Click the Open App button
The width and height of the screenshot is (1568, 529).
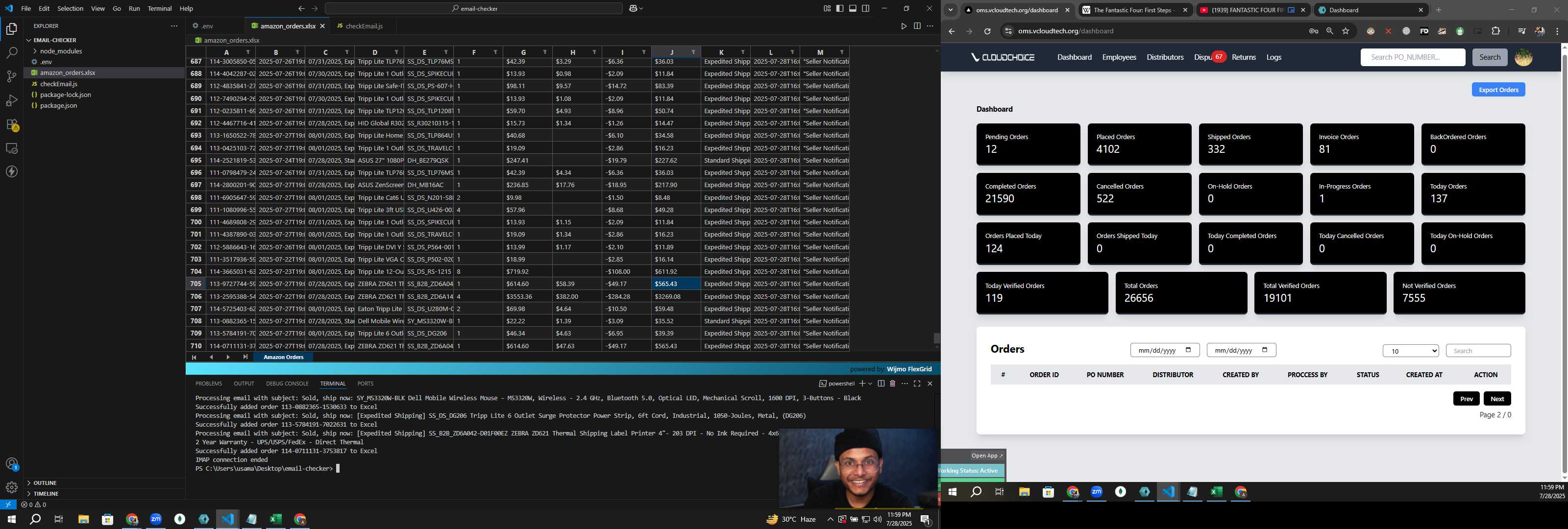(x=987, y=456)
